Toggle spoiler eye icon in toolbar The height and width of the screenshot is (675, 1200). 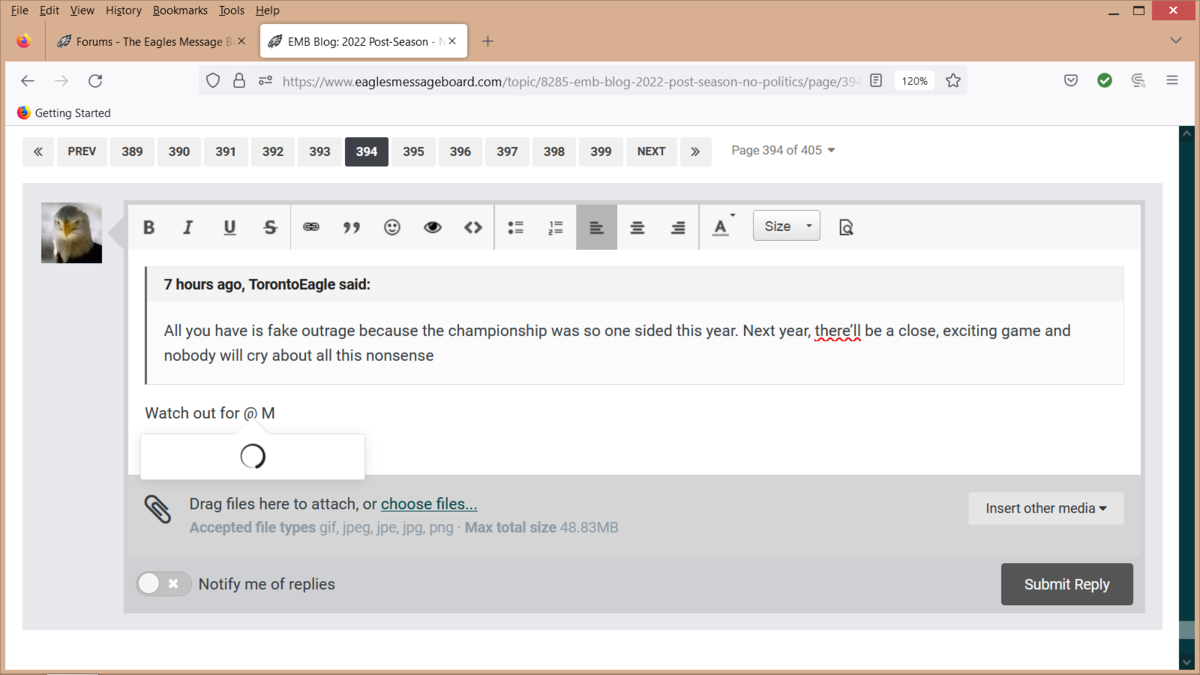[x=432, y=227]
